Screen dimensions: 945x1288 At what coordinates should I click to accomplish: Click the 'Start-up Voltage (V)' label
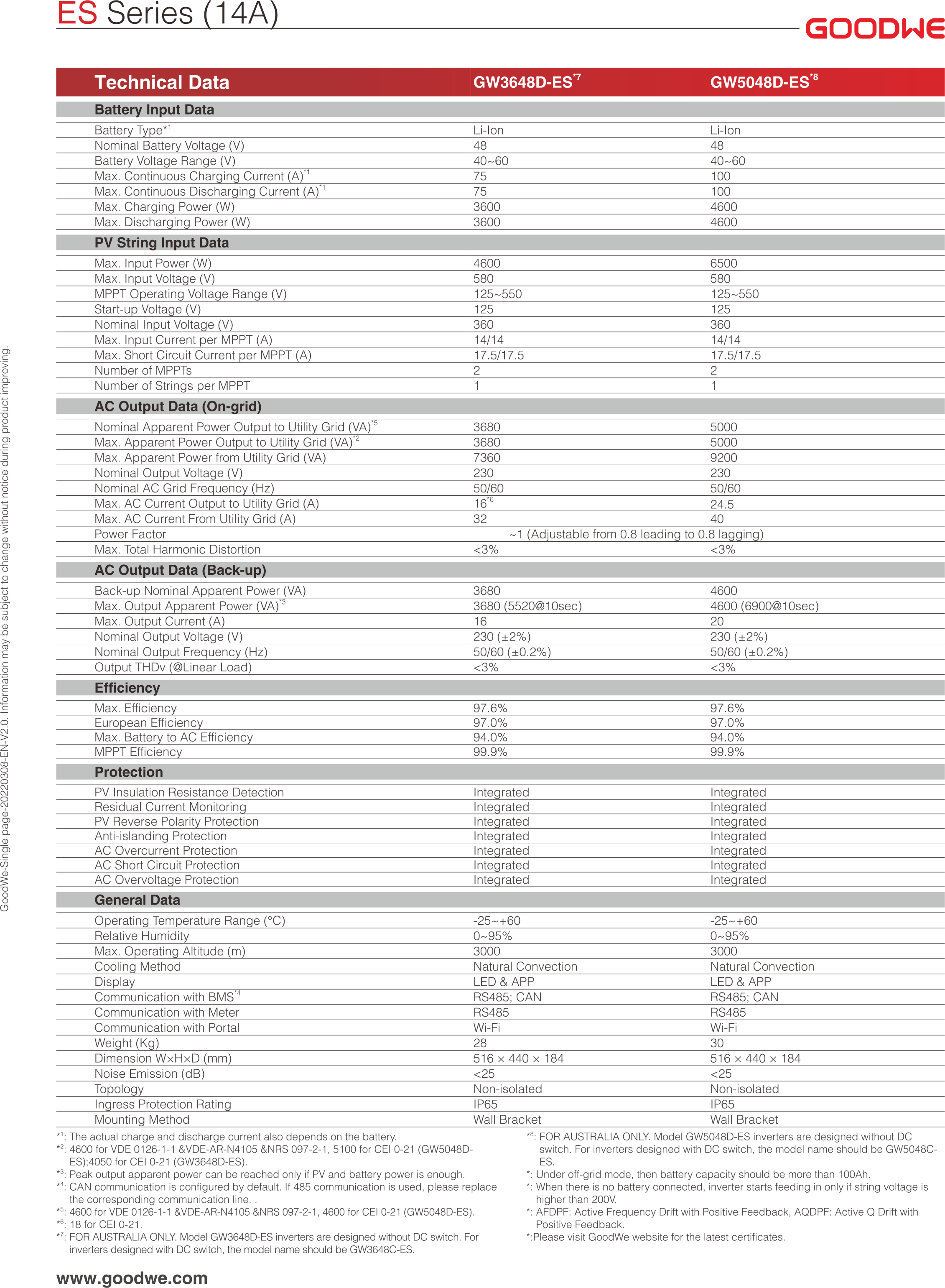(148, 309)
